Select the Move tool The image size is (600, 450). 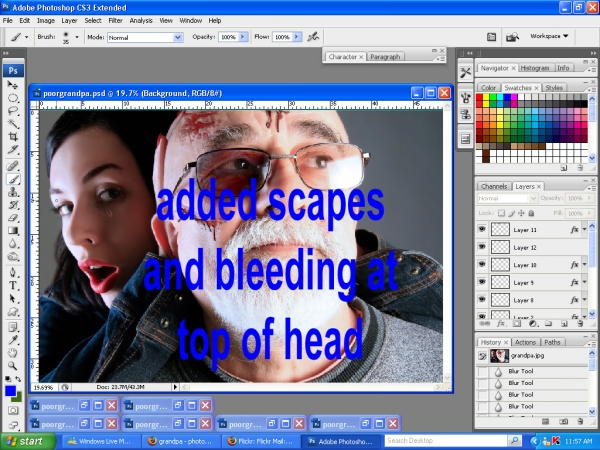click(x=13, y=85)
